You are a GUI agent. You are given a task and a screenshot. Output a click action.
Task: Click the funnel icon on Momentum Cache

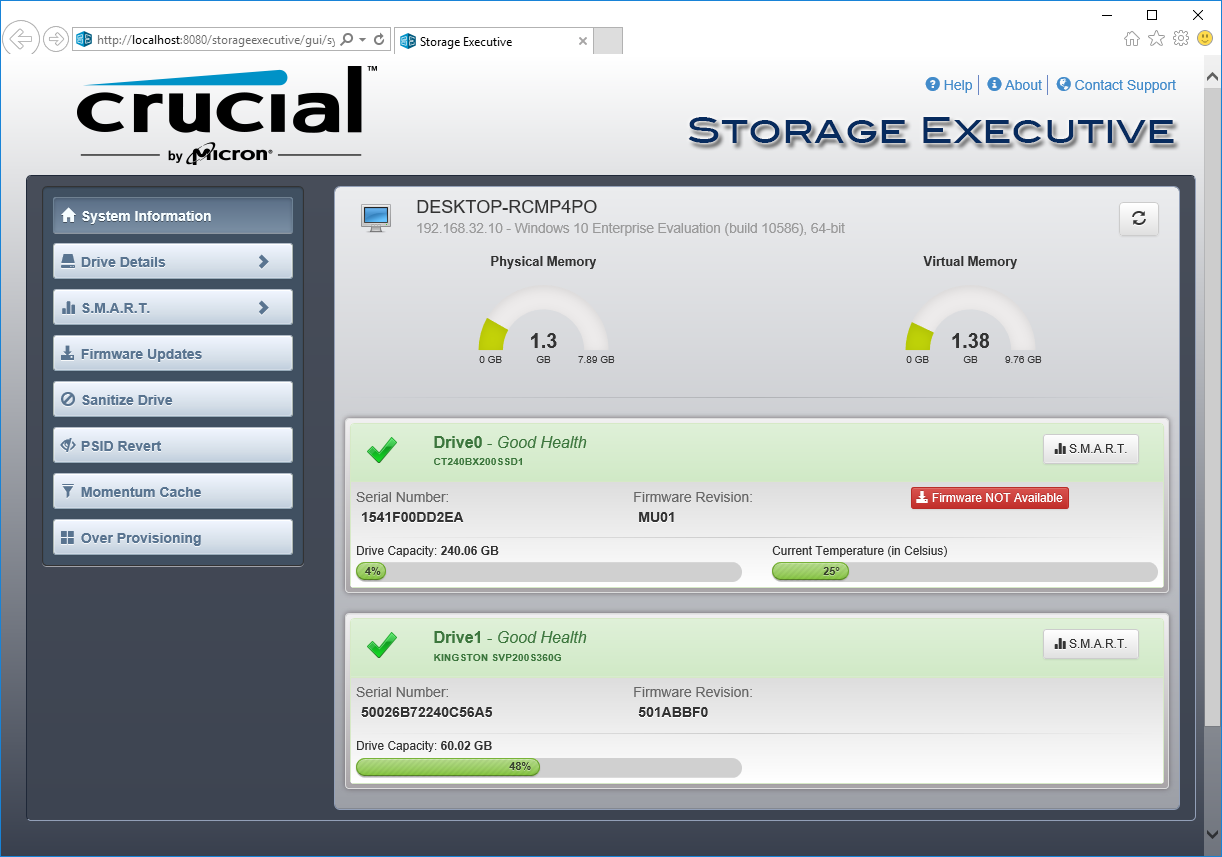(68, 491)
